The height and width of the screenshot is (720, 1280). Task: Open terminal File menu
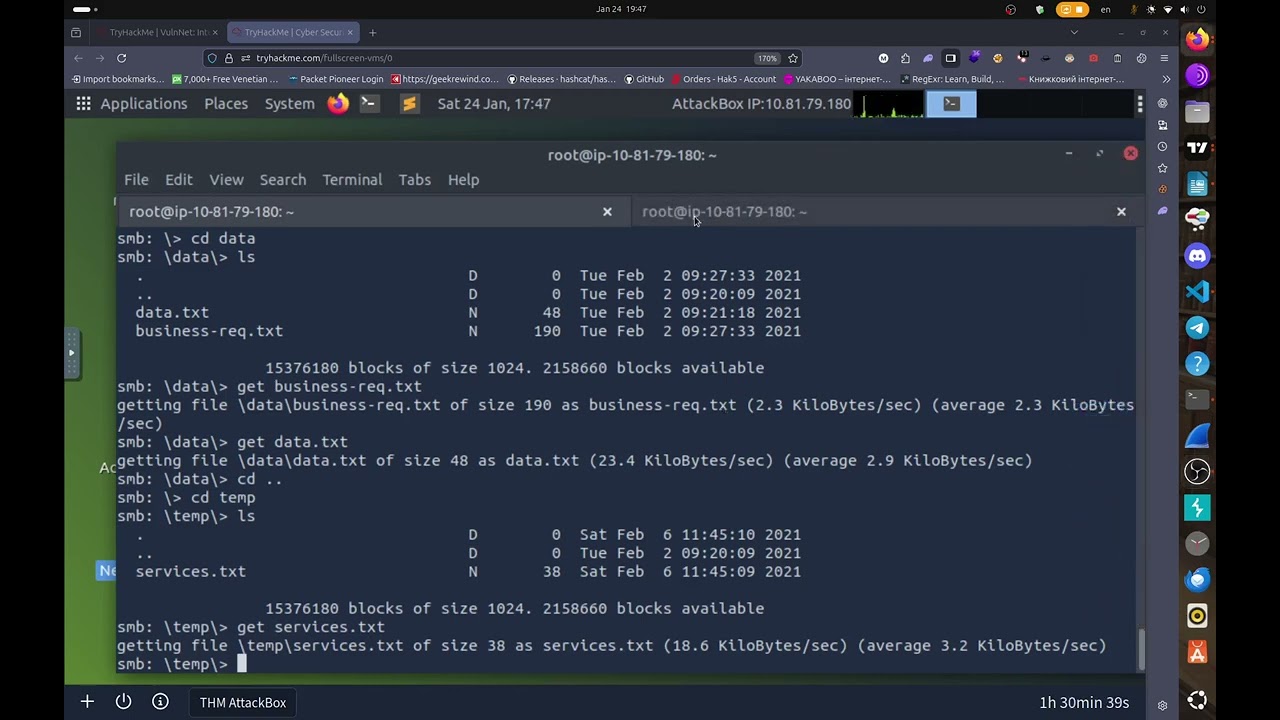click(x=136, y=180)
